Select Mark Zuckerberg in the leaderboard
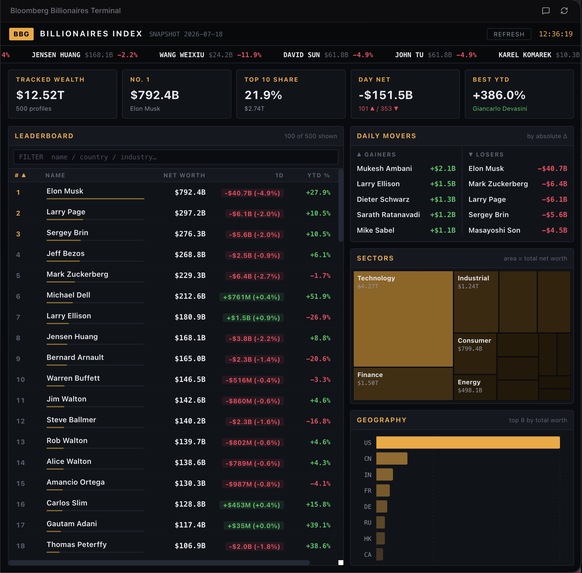Screen dimensions: 582x573 [x=174, y=275]
